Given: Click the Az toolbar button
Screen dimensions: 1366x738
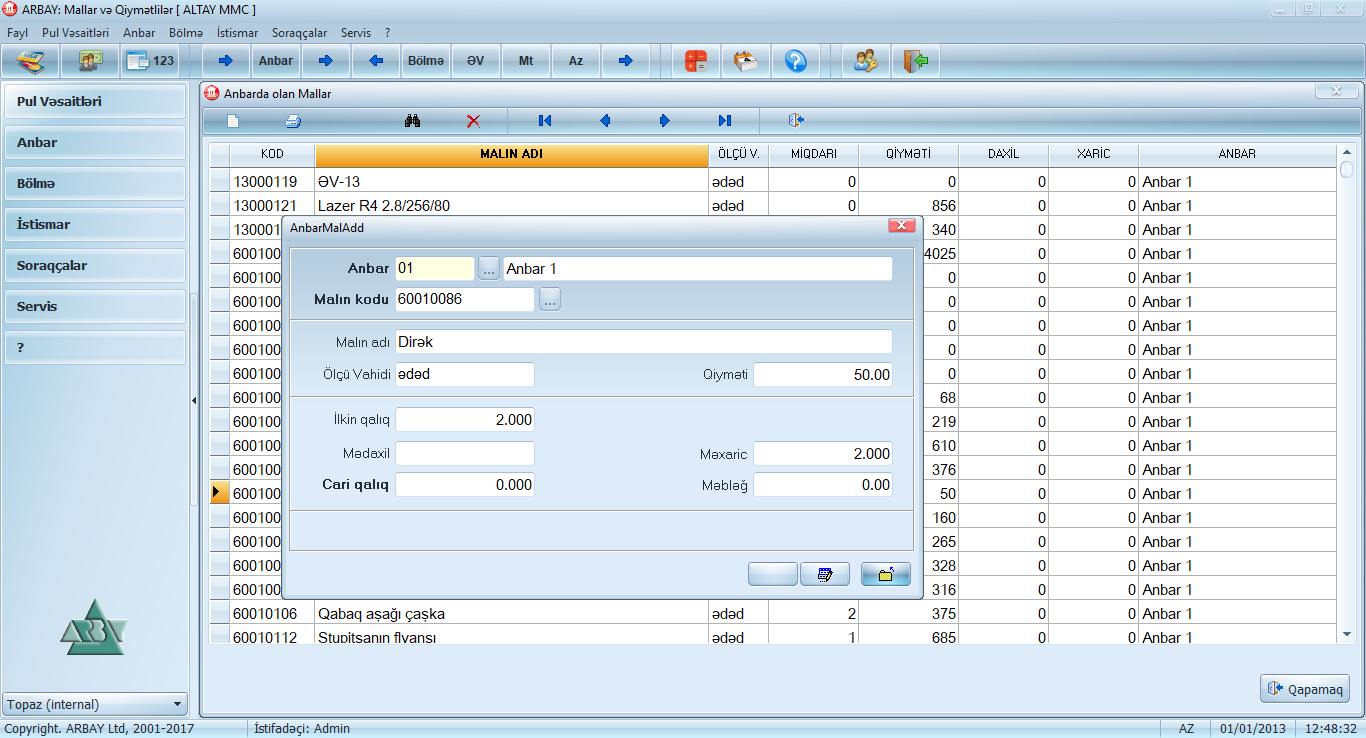Looking at the screenshot, I should pos(576,61).
